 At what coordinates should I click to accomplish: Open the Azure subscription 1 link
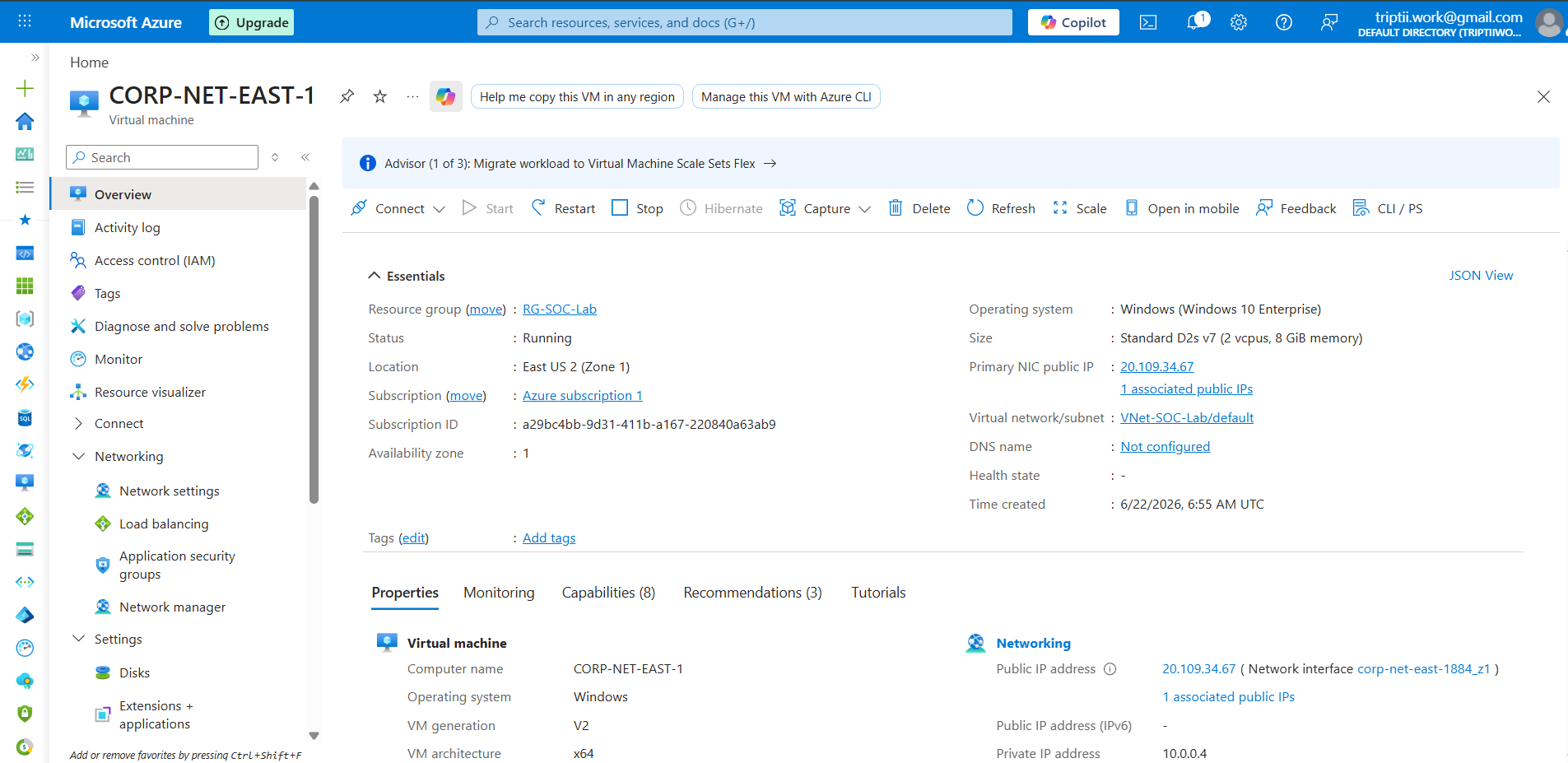(583, 396)
